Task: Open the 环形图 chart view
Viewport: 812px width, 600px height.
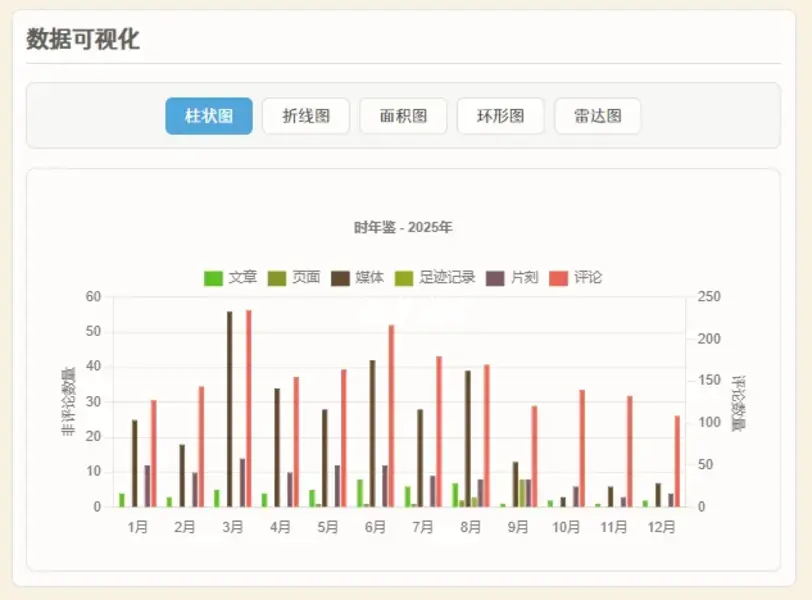Action: 500,116
